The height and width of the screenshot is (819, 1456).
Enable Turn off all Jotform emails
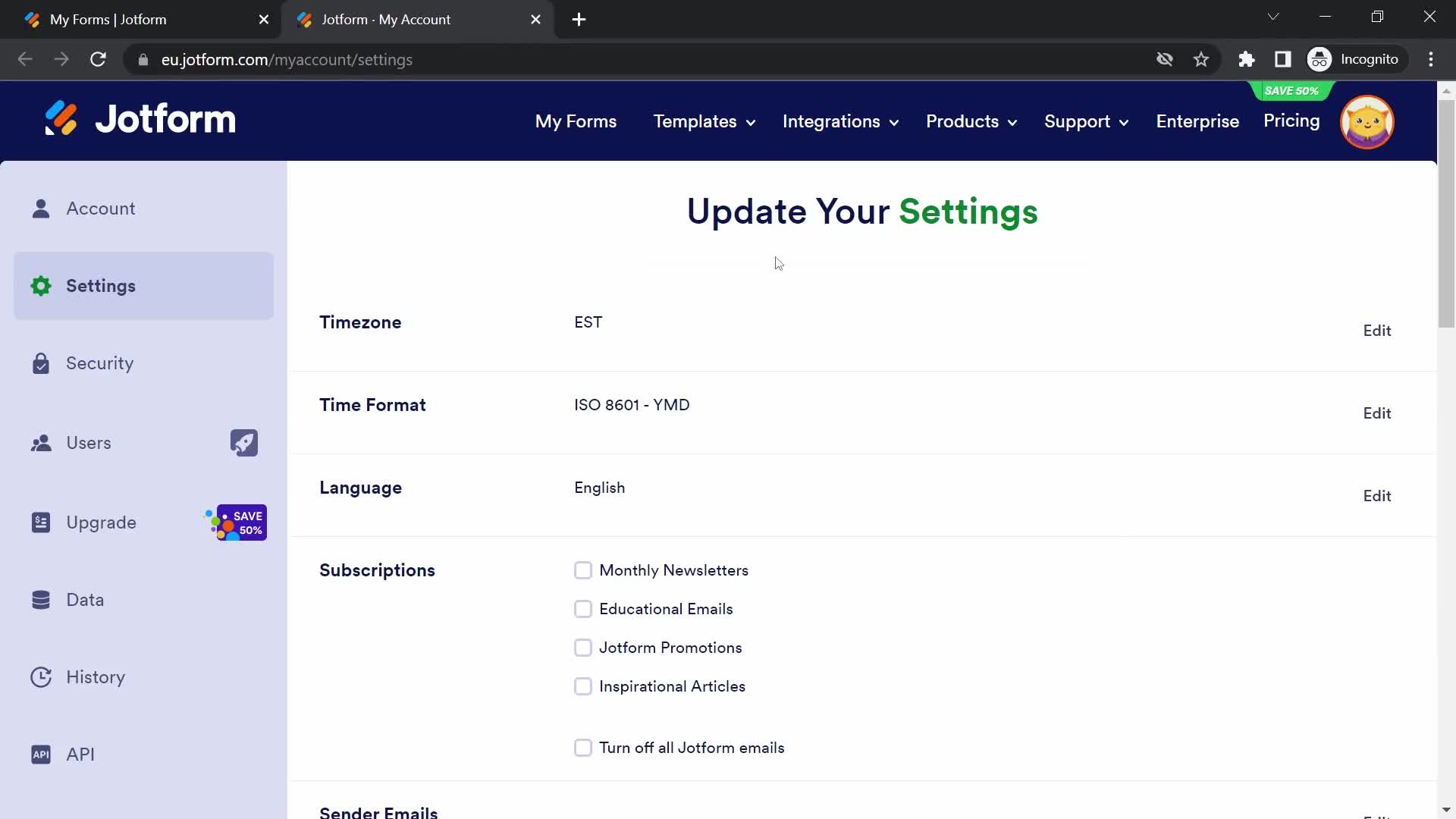point(583,747)
